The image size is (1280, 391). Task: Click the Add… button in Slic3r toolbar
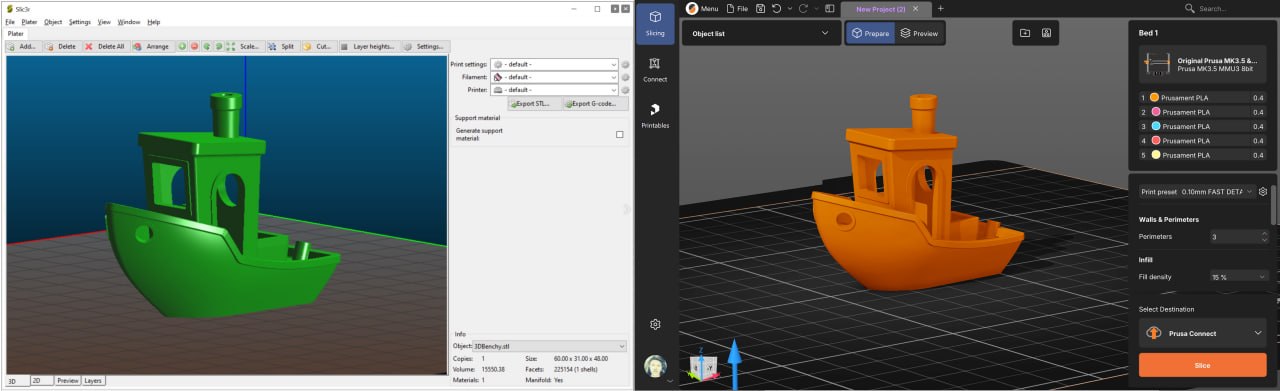coord(22,46)
